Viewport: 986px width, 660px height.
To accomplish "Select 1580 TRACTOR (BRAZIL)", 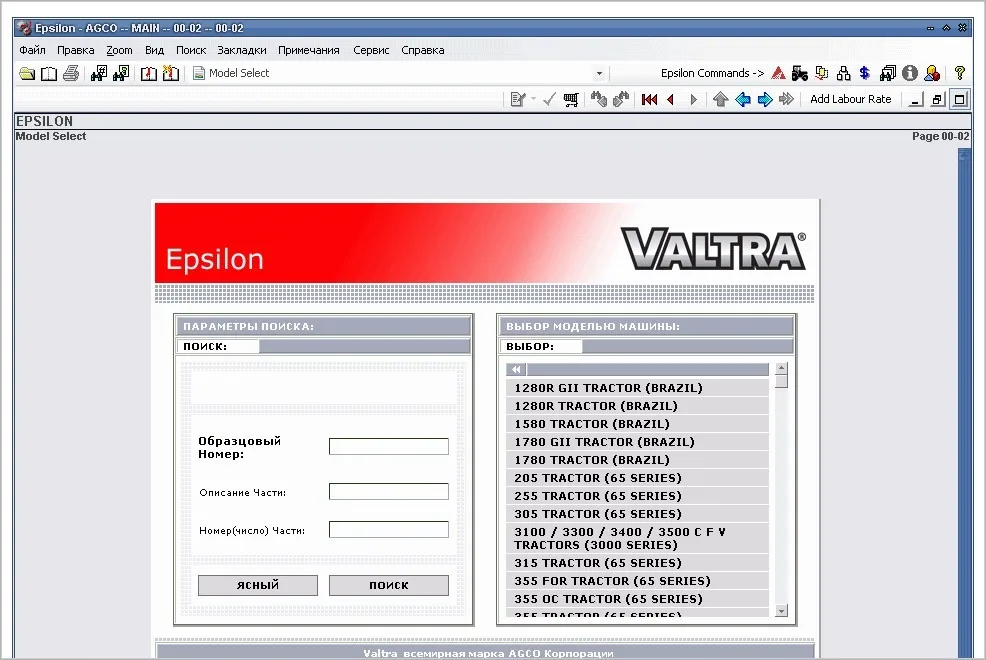I will pos(638,424).
